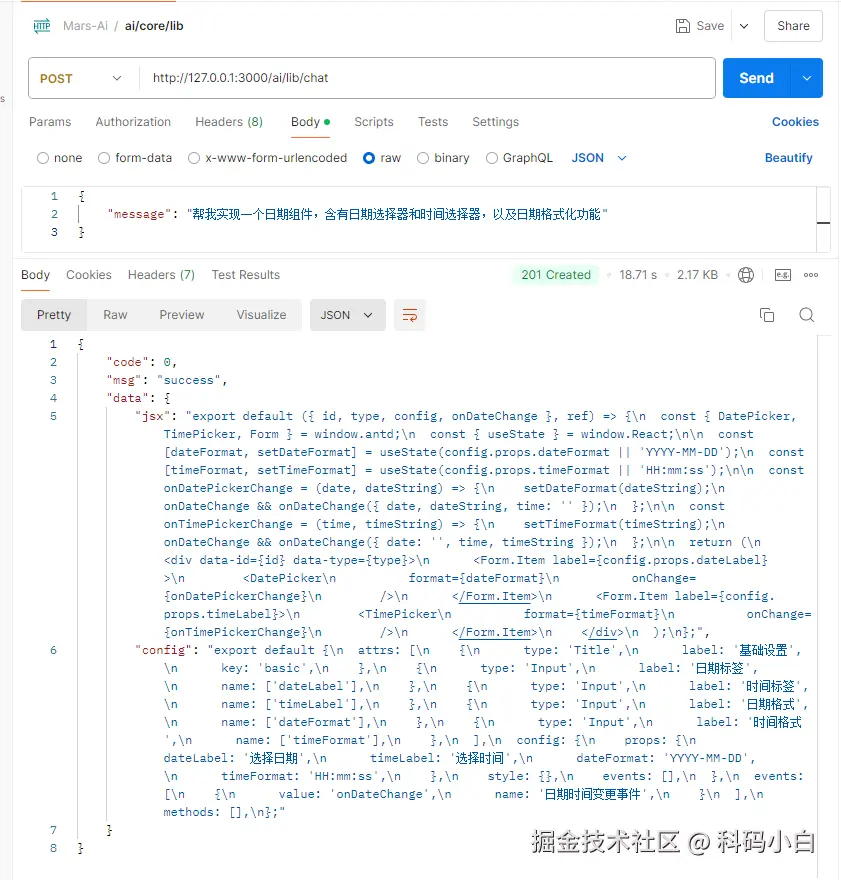
Task: Click the format response body icon
Action: tap(409, 314)
